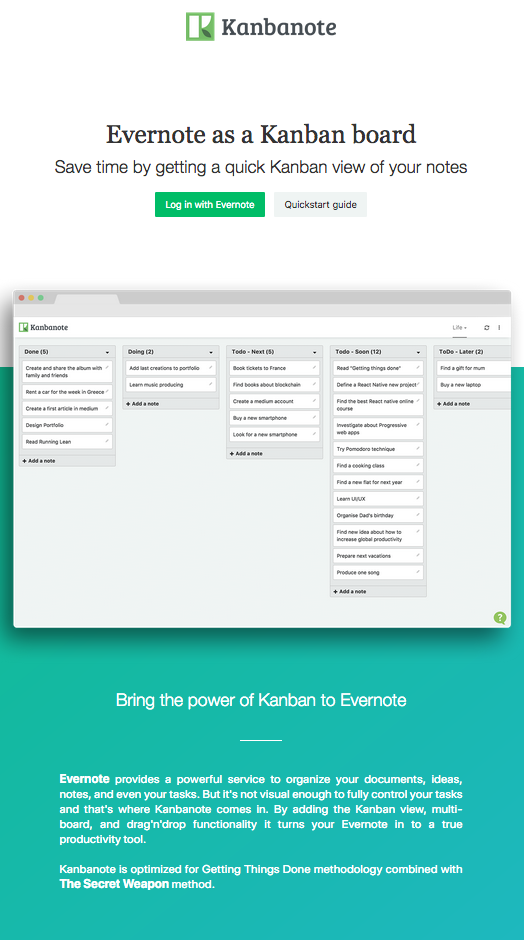
Task: Click the green help question mark bubble
Action: pyautogui.click(x=499, y=617)
